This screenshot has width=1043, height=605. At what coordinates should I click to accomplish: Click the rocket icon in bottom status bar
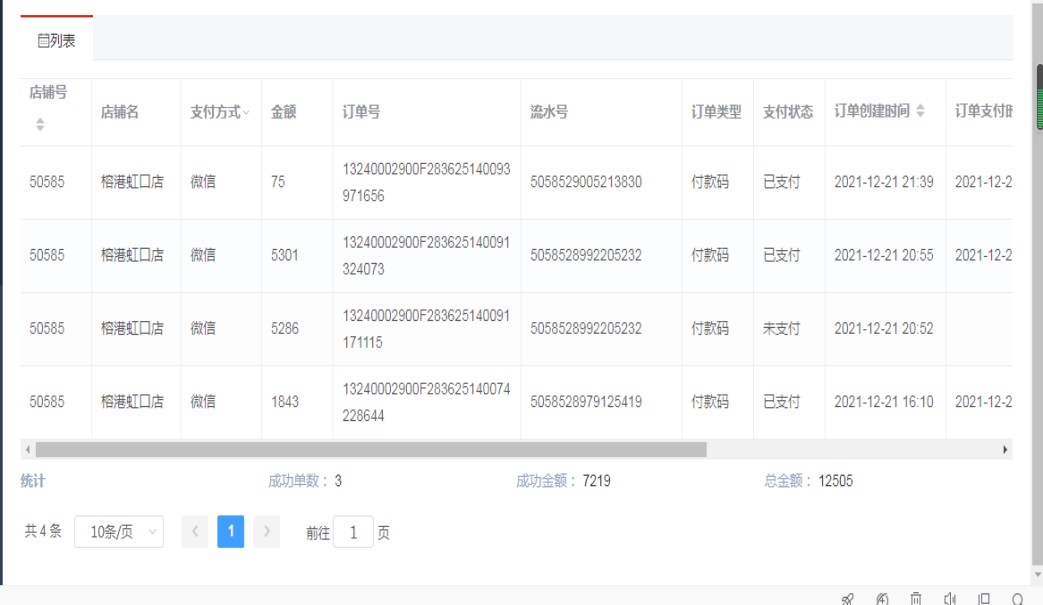(x=848, y=598)
